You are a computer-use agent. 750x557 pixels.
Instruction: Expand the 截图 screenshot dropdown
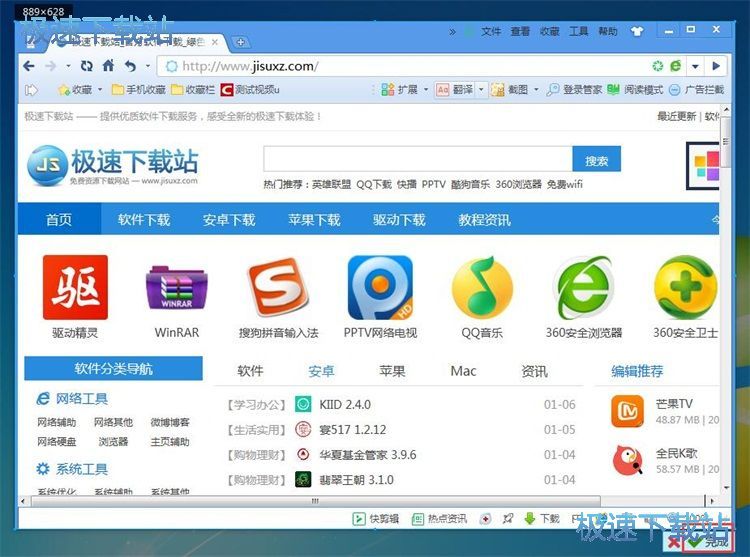coord(535,90)
